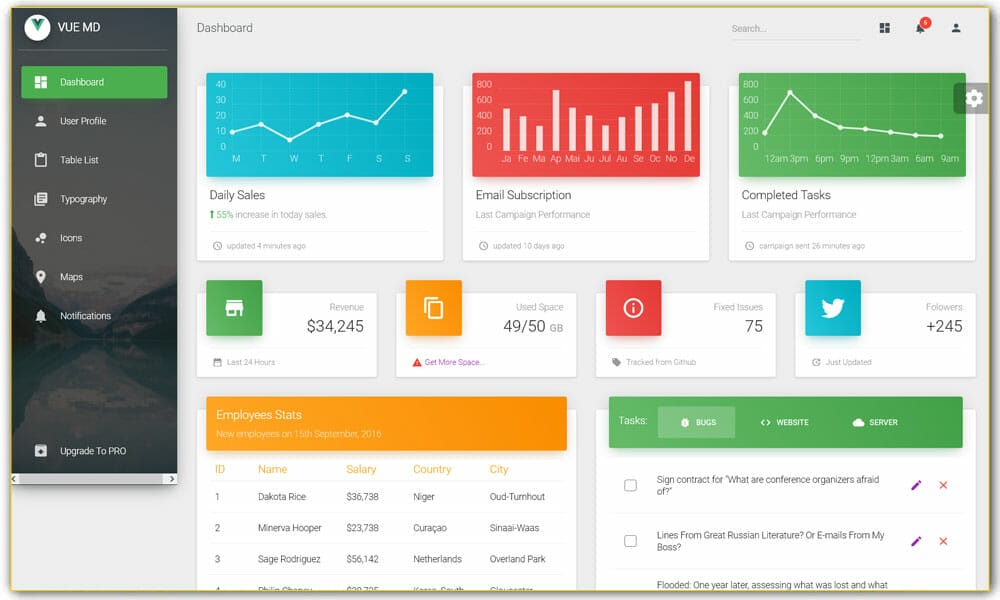Edit the sign contract task with pencil icon
1000x600 pixels.
coord(916,485)
